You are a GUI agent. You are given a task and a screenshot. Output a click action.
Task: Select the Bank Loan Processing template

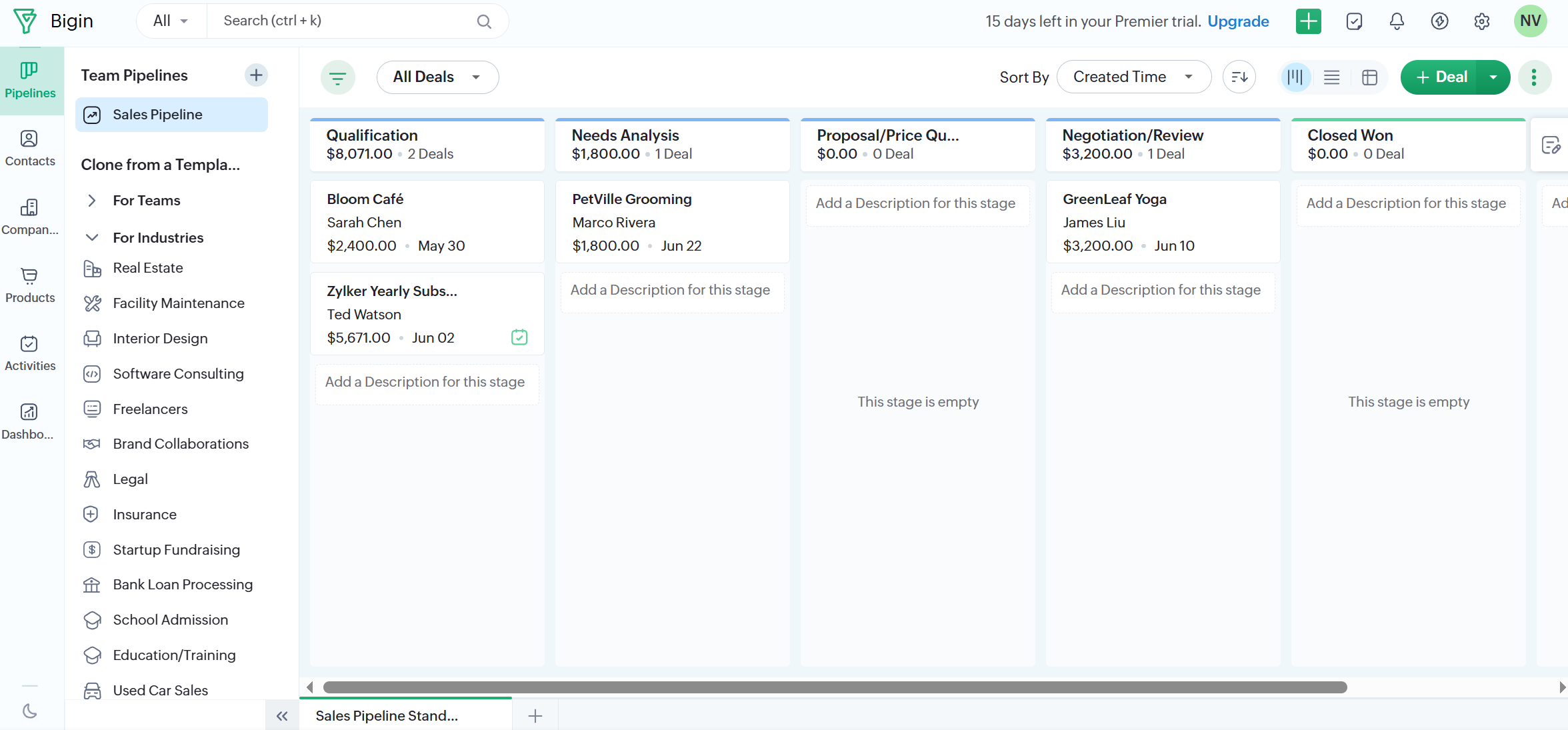pyautogui.click(x=183, y=585)
